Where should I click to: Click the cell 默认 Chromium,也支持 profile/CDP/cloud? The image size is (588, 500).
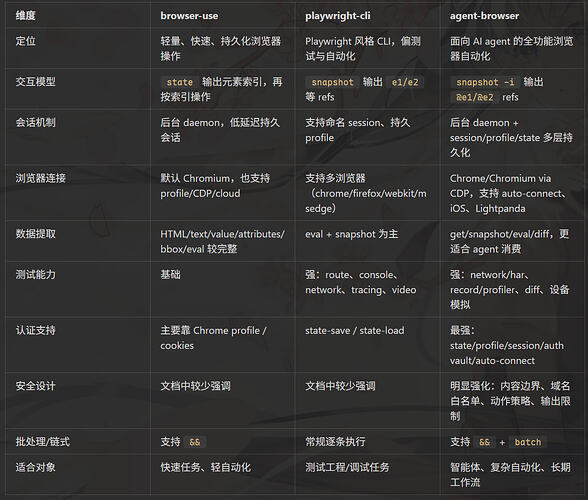point(215,186)
